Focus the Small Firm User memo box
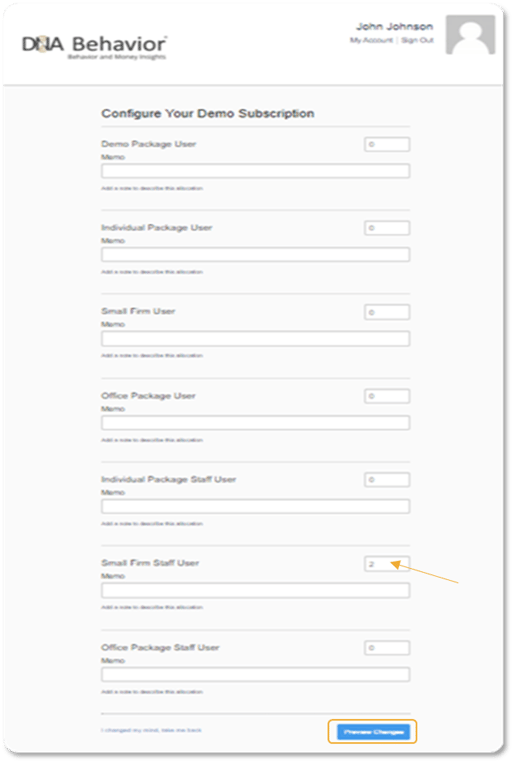This screenshot has width=515, height=763. click(256, 339)
